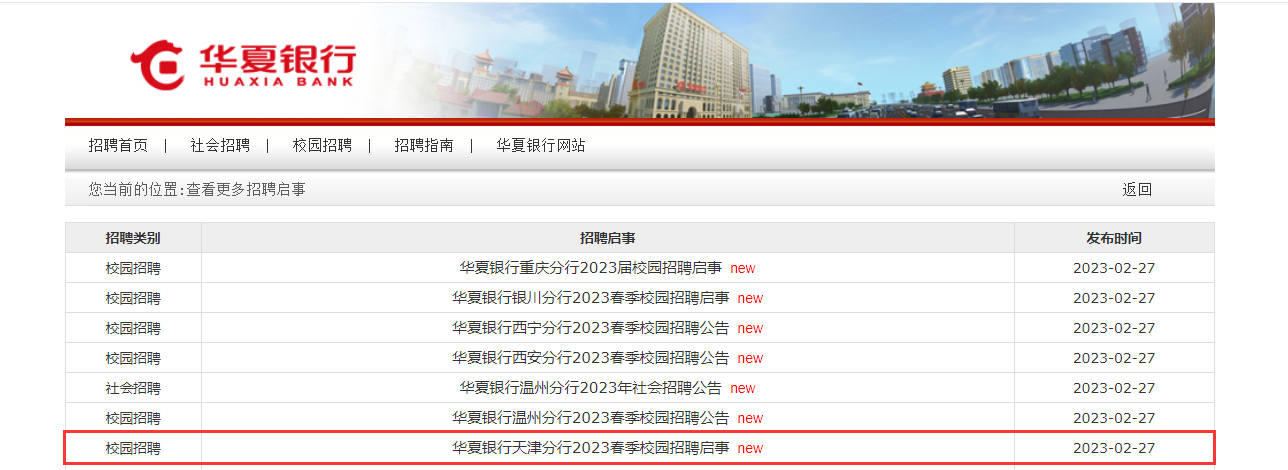This screenshot has width=1288, height=470.
Task: Click the date cell in 天津分行 row
Action: click(1114, 448)
